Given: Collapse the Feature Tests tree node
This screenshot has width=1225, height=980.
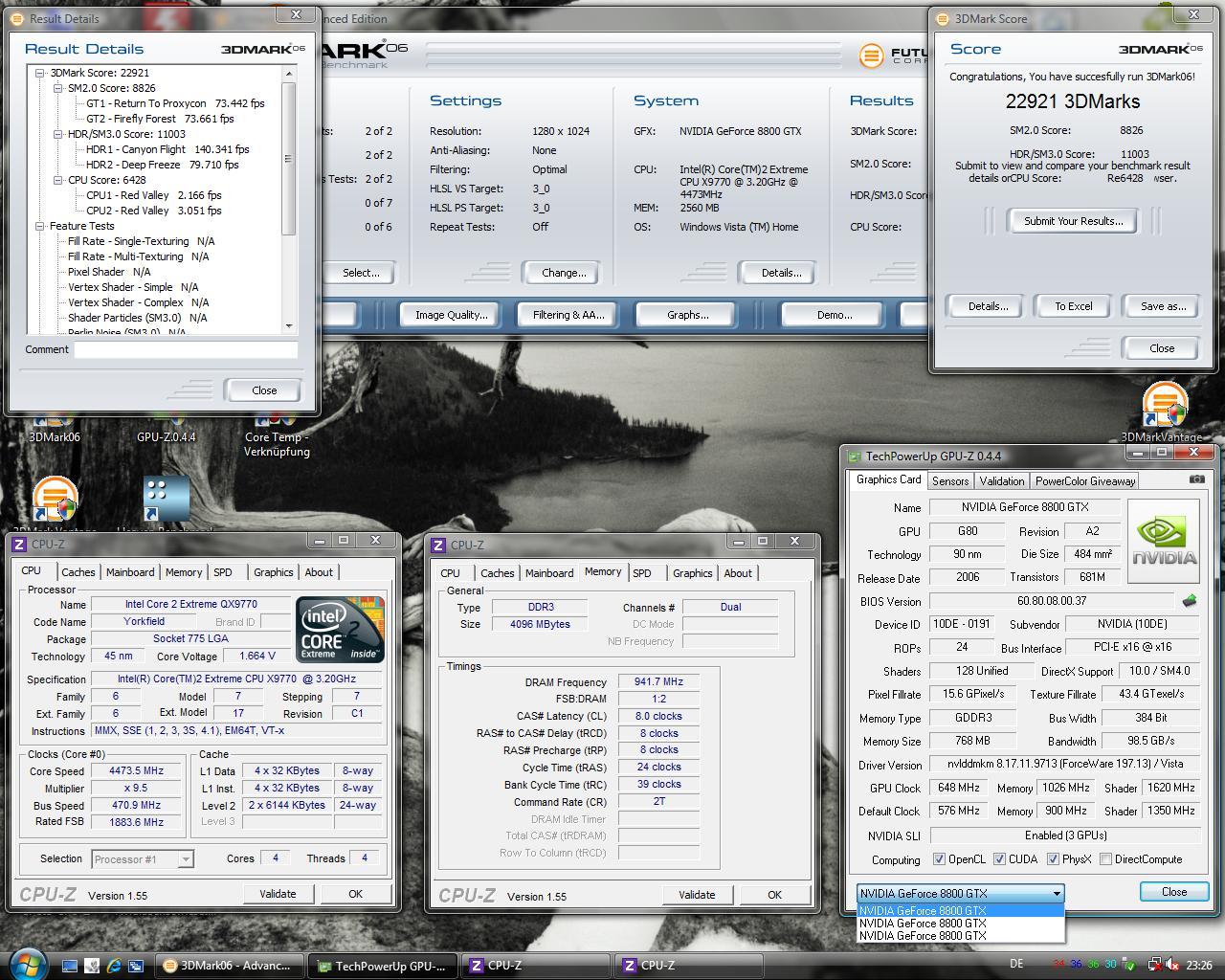Looking at the screenshot, I should (40, 226).
